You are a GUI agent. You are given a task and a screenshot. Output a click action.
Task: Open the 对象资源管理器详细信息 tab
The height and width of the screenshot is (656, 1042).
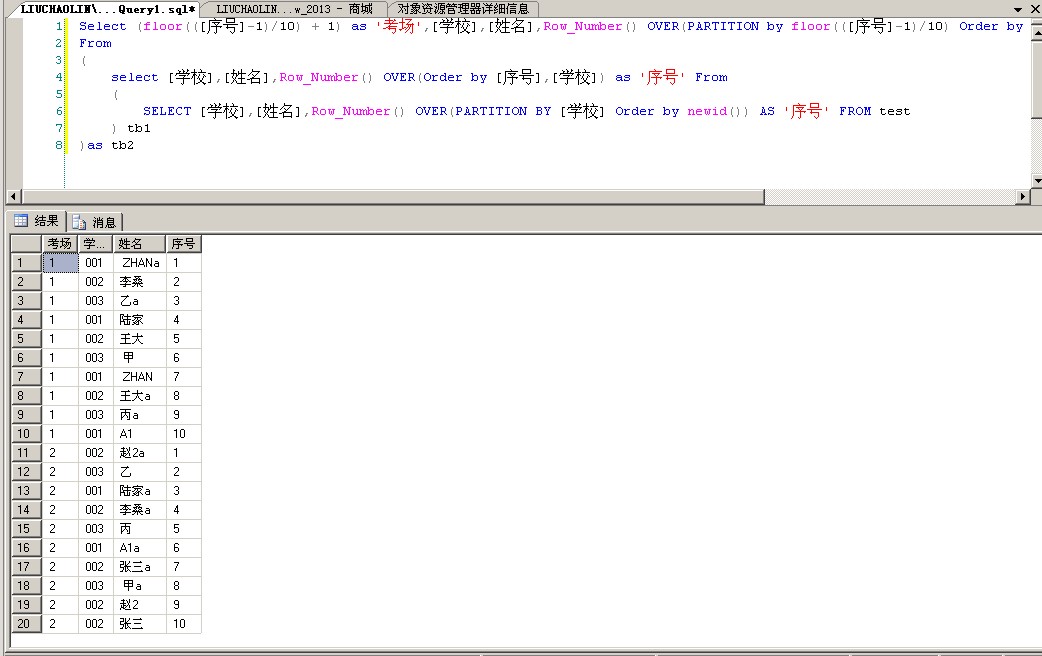point(463,9)
